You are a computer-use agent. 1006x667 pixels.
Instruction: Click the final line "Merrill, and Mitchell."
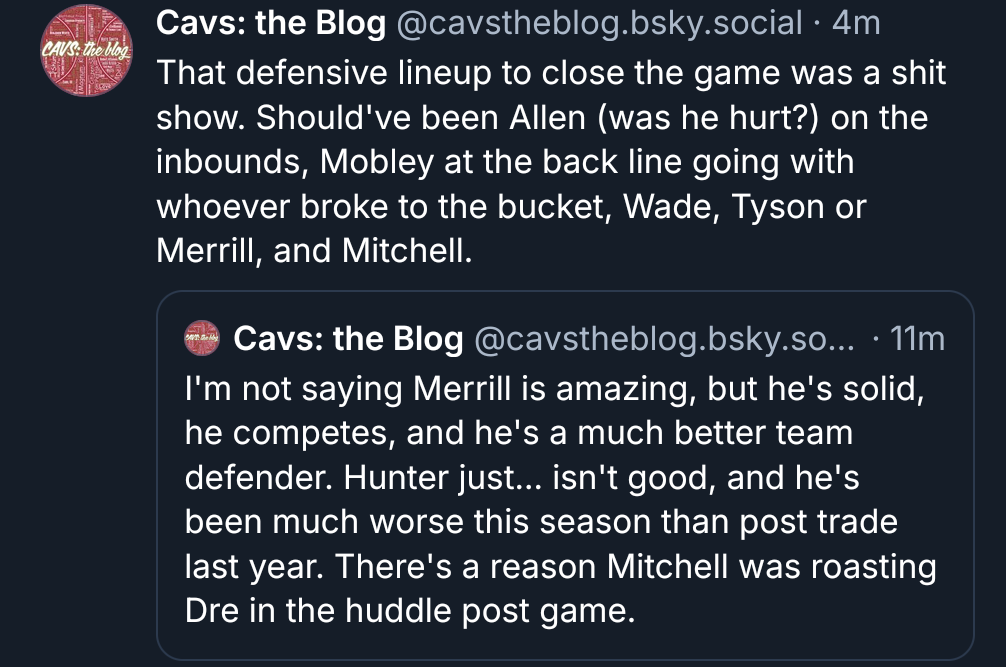[313, 252]
